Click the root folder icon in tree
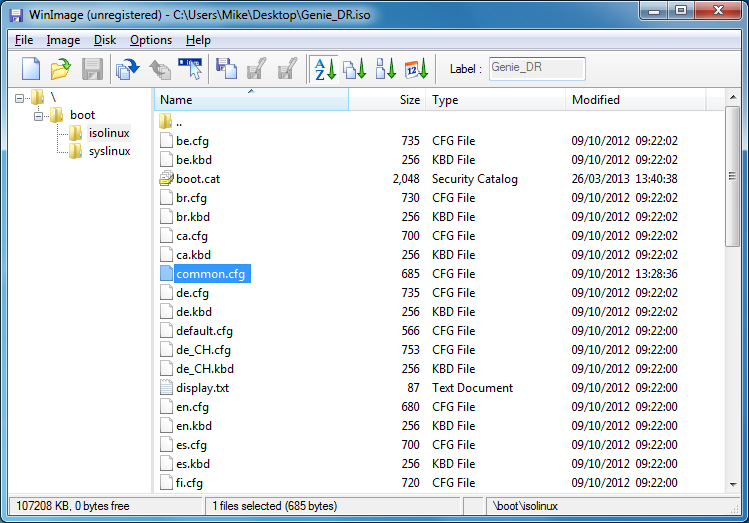The width and height of the screenshot is (749, 523). point(37,97)
